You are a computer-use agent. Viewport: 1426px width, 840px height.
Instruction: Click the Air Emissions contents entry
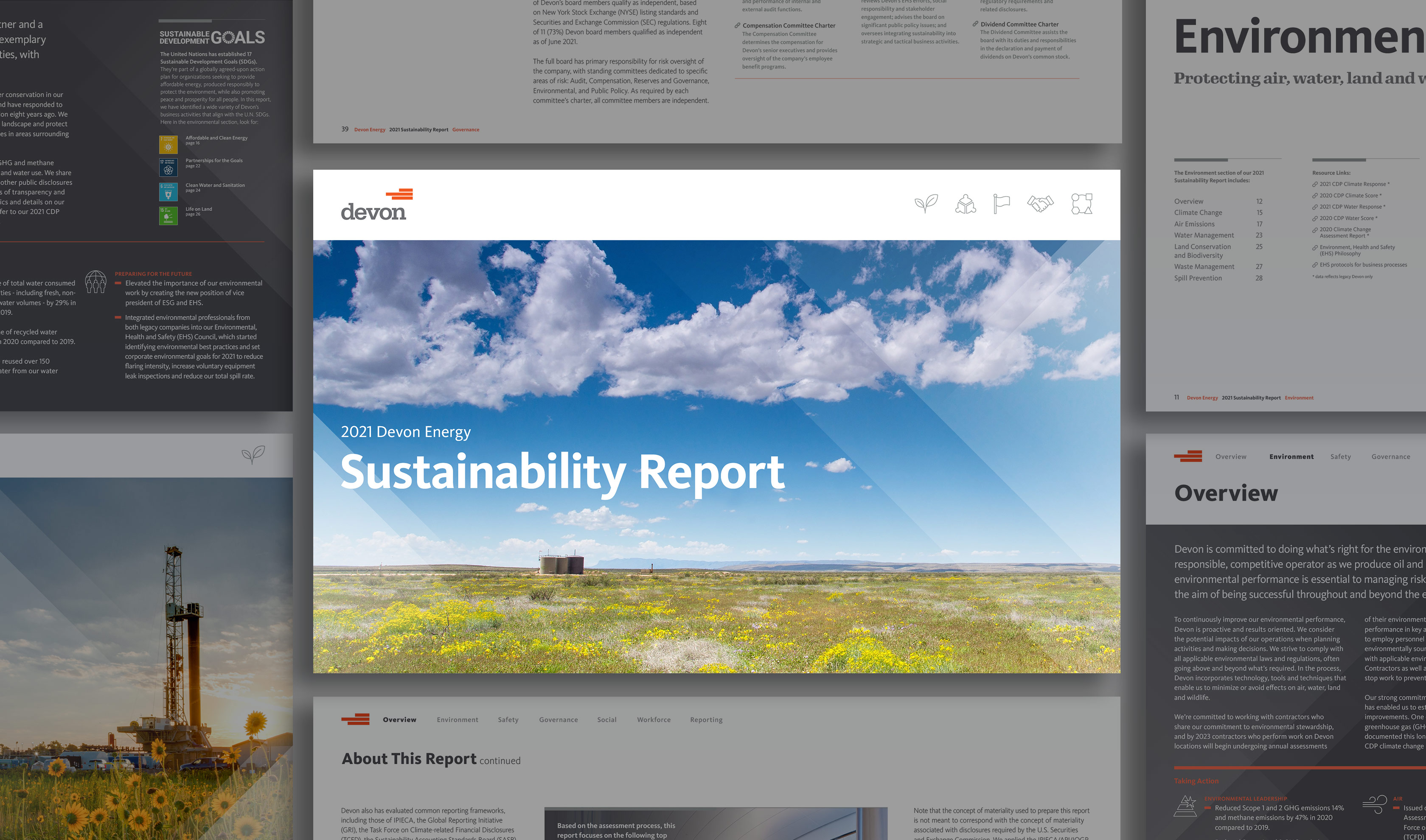pyautogui.click(x=1218, y=224)
